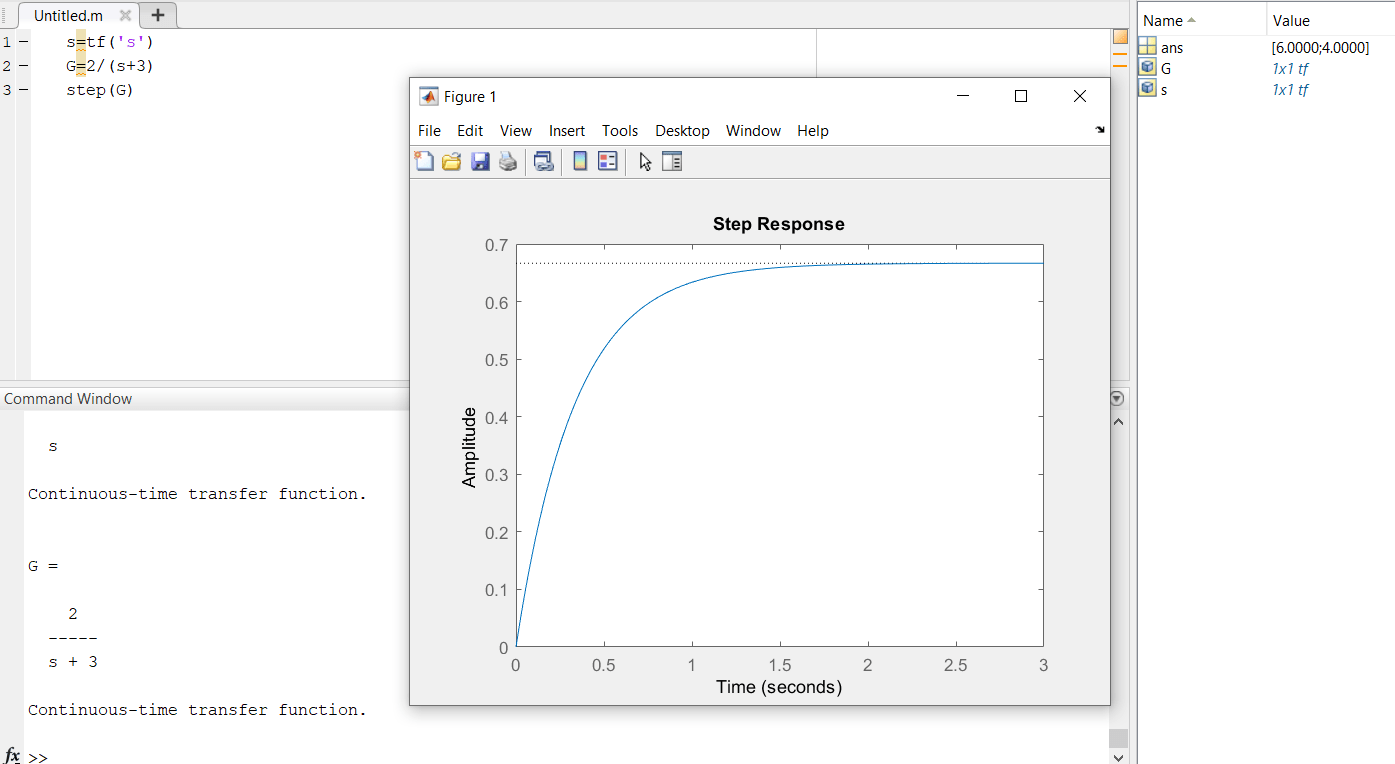Collapse the Figure window dock arrow

coord(1099,131)
